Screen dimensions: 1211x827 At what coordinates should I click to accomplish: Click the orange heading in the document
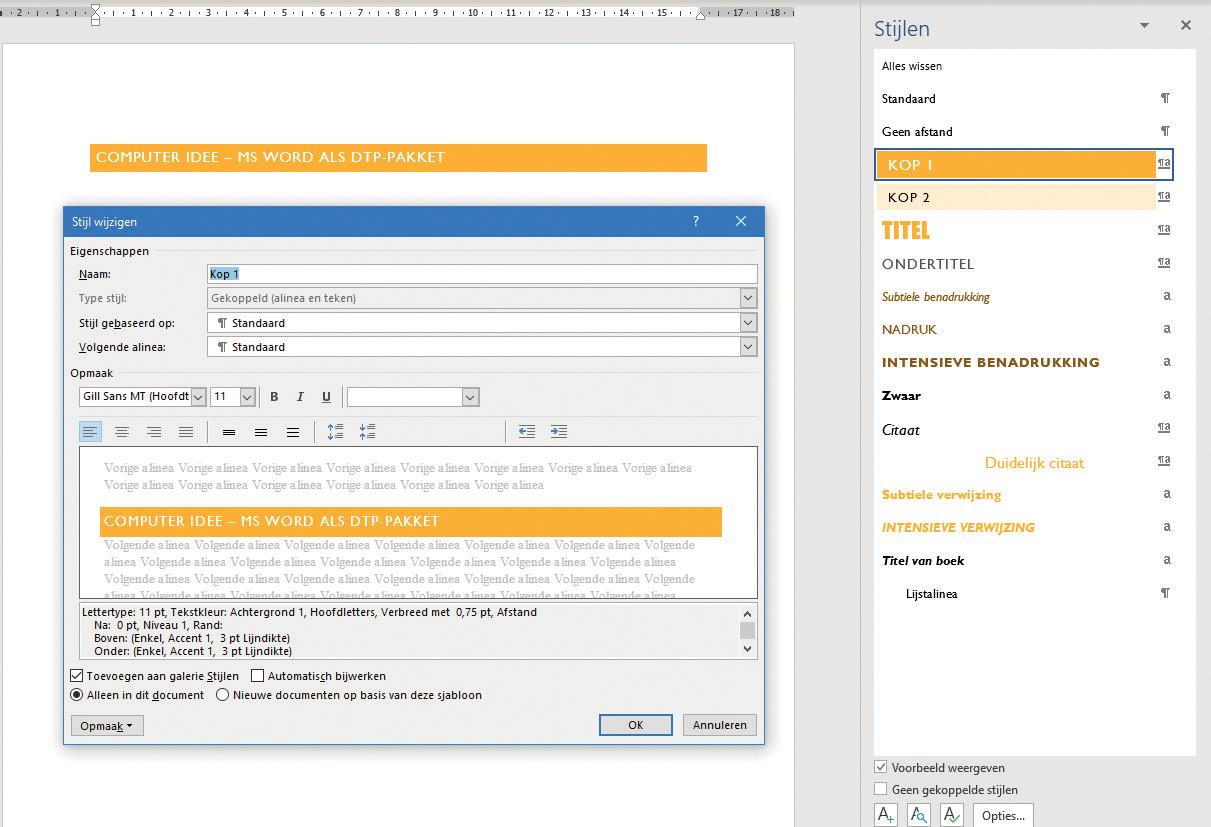click(398, 157)
